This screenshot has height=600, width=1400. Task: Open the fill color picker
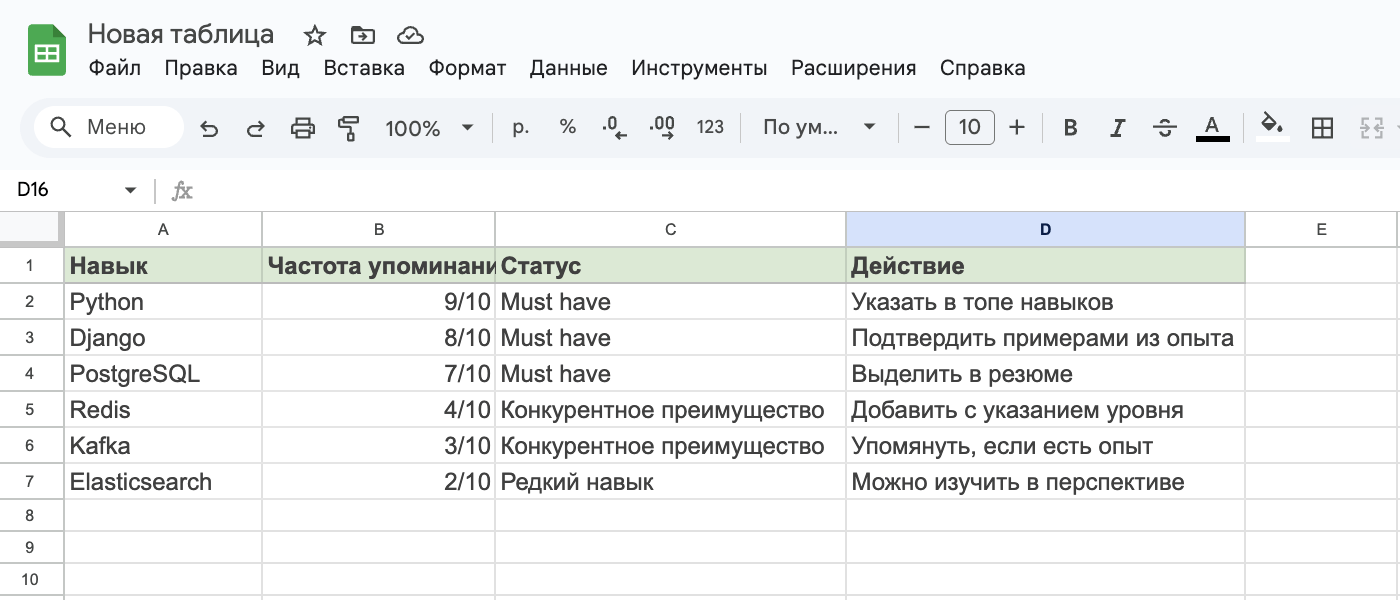click(1272, 127)
